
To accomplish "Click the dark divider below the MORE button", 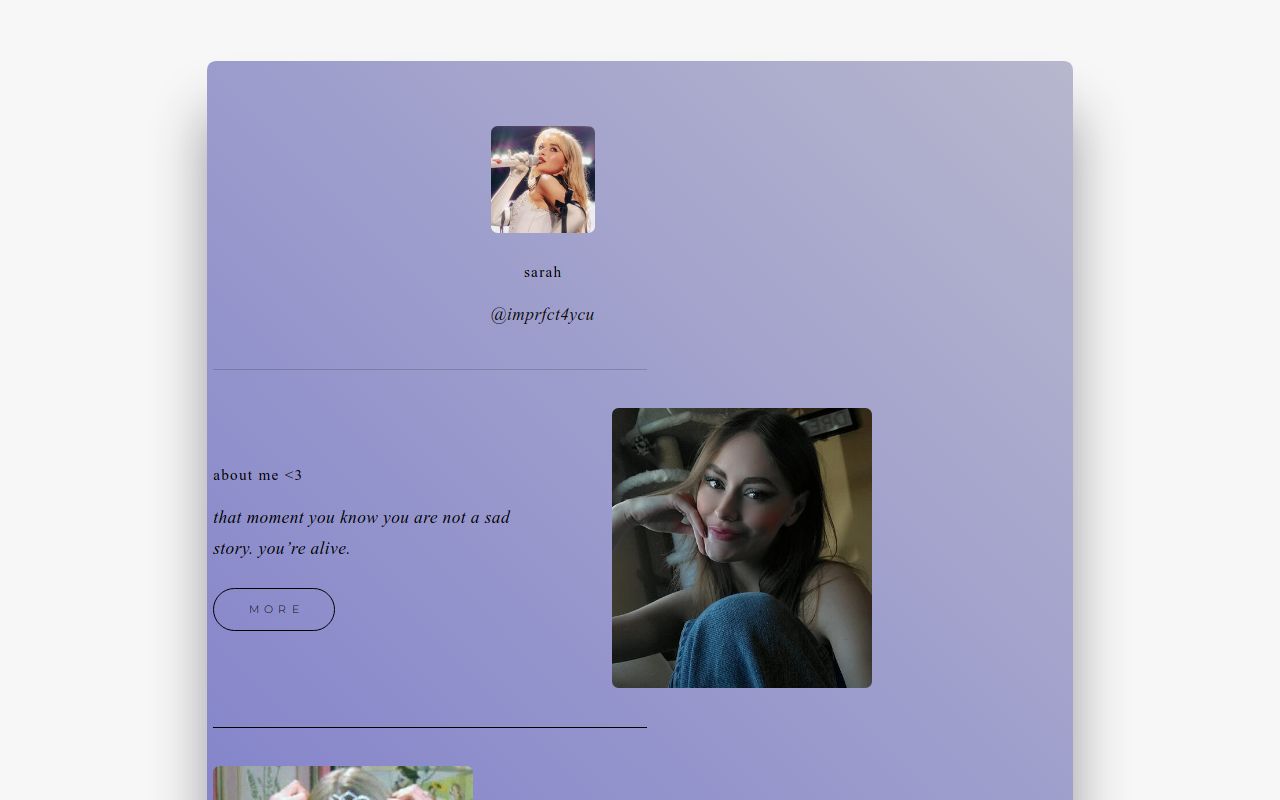I will pos(429,727).
